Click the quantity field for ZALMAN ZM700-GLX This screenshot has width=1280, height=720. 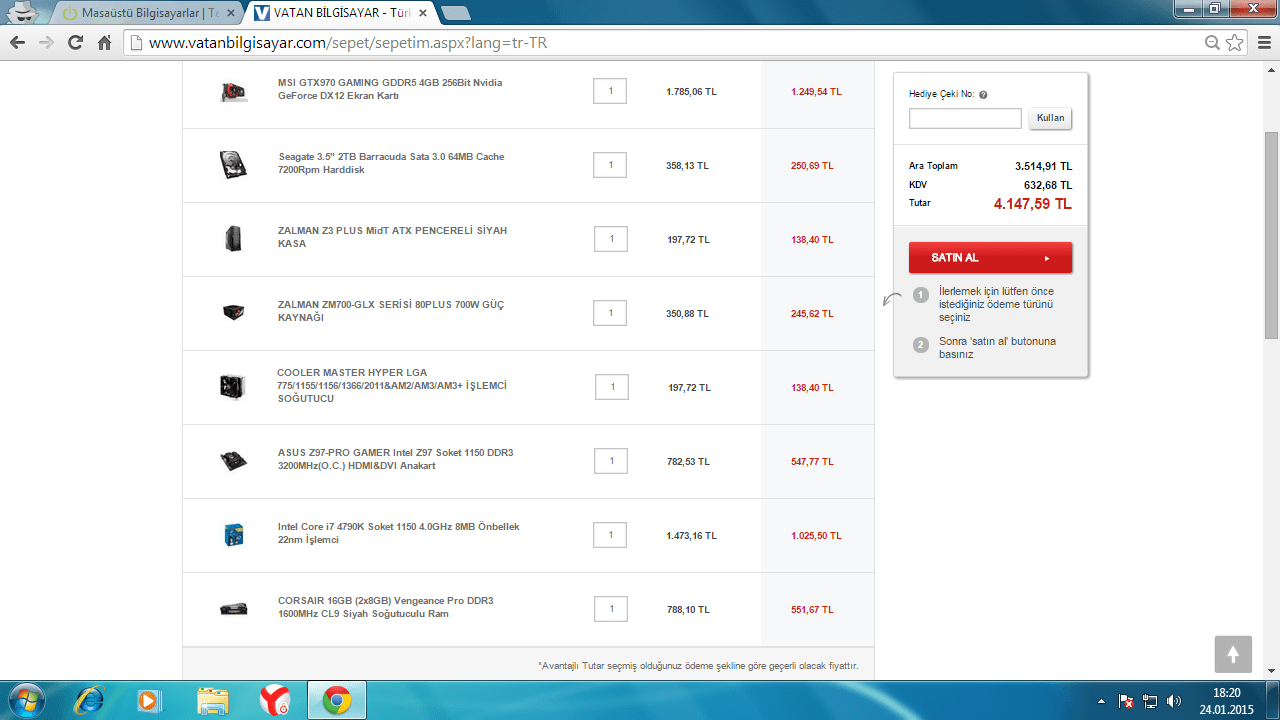610,313
